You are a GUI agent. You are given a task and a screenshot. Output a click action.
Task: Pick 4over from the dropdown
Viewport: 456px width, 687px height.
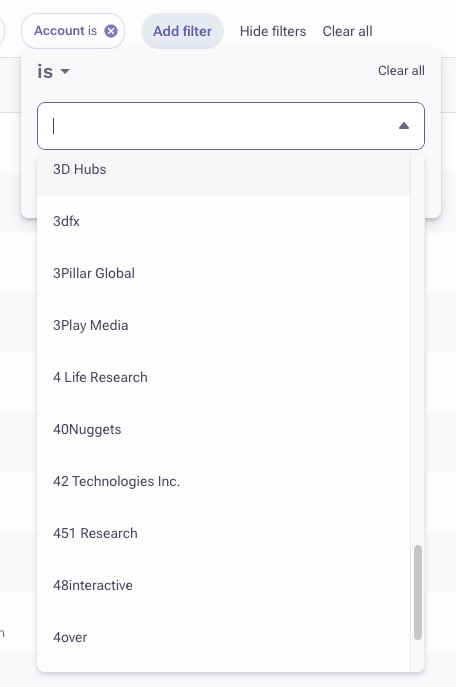(223, 637)
